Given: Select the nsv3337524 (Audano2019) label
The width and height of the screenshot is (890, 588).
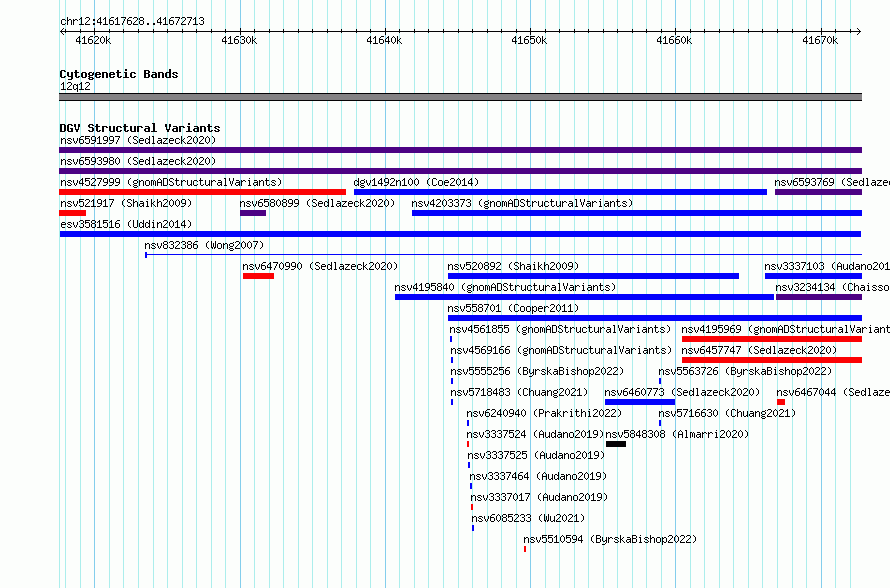Looking at the screenshot, I should pyautogui.click(x=535, y=434).
